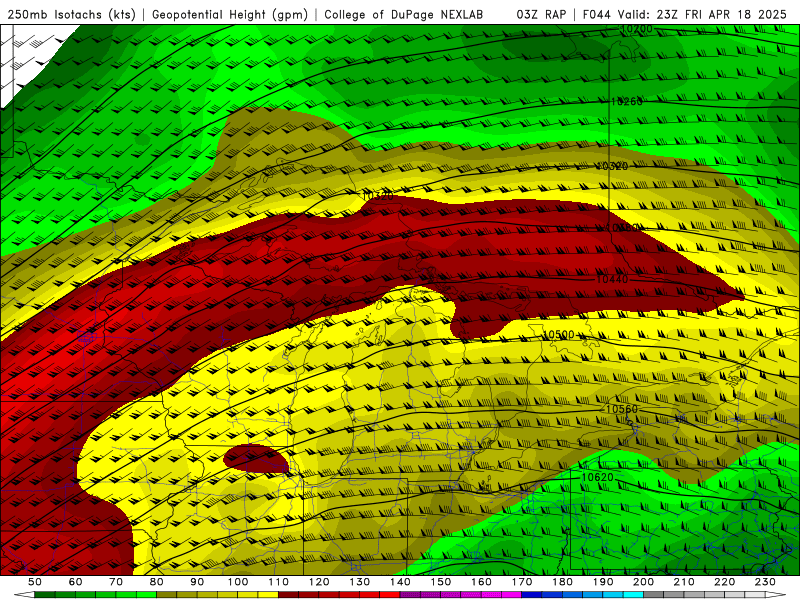Viewport: 800px width, 600px height.
Task: Click the 130 value on the color scale
Action: click(x=359, y=582)
